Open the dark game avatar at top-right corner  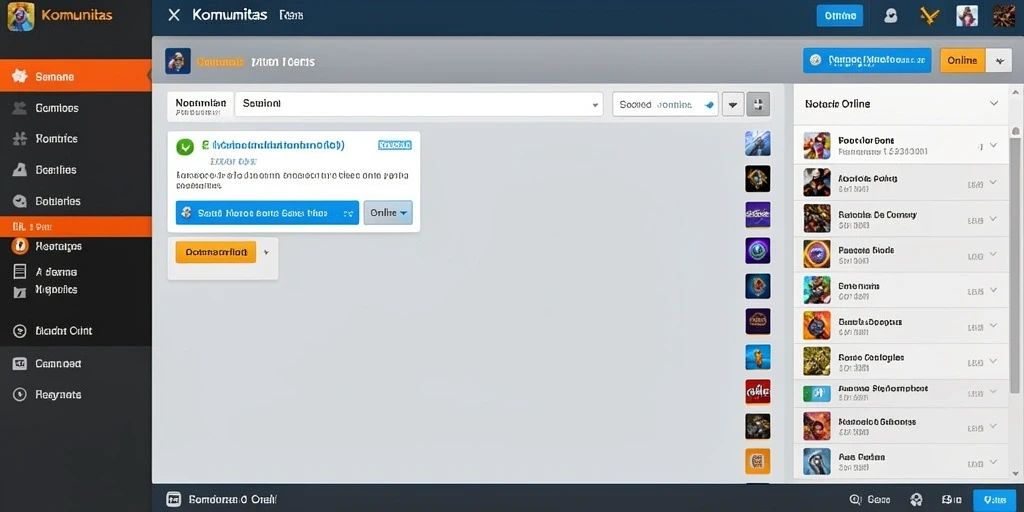pos(1004,16)
